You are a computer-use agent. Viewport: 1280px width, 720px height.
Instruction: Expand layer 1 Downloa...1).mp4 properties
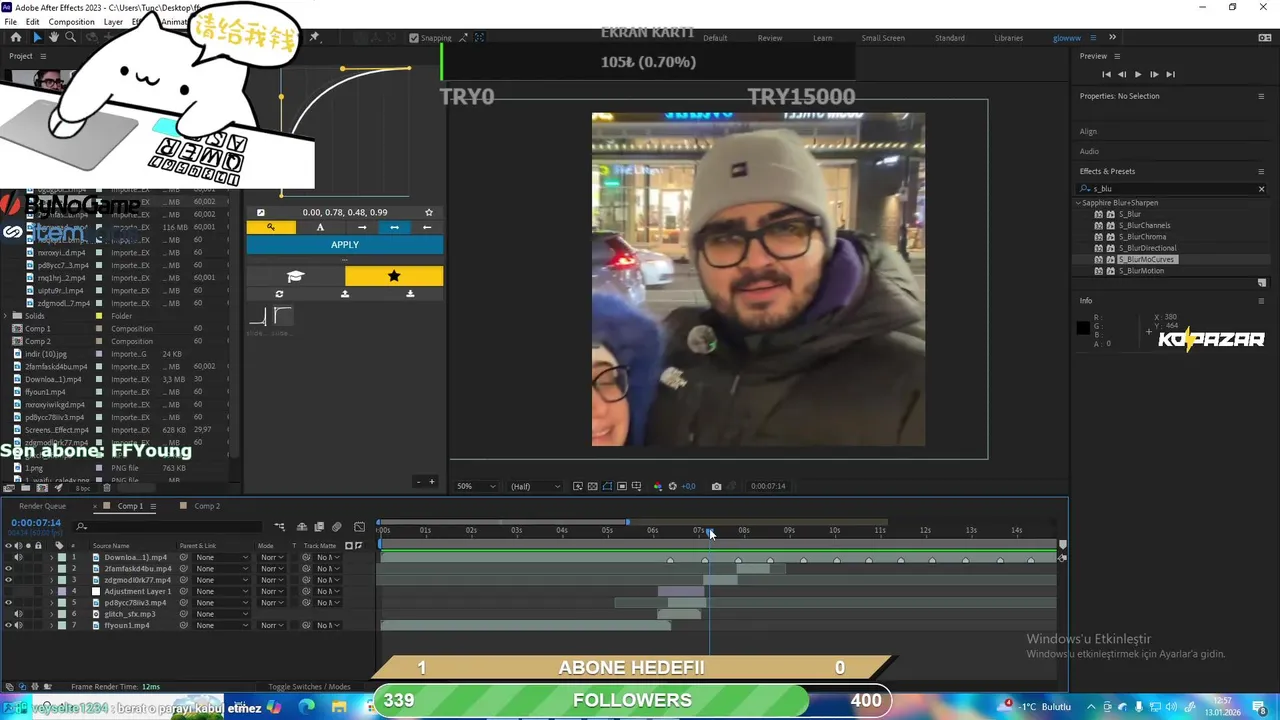pyautogui.click(x=52, y=557)
